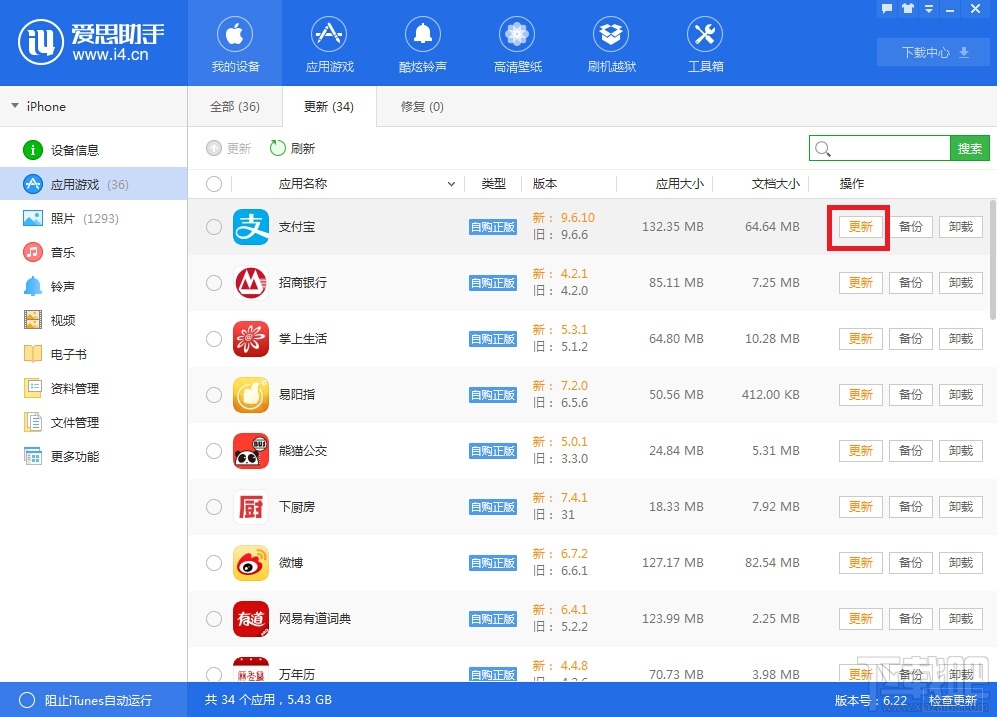Open the feedback chat icon in title bar

(887, 9)
